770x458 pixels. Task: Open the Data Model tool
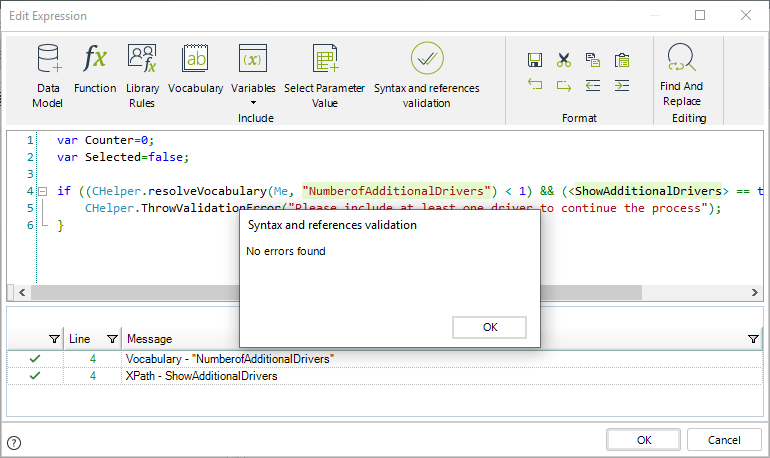pos(48,76)
